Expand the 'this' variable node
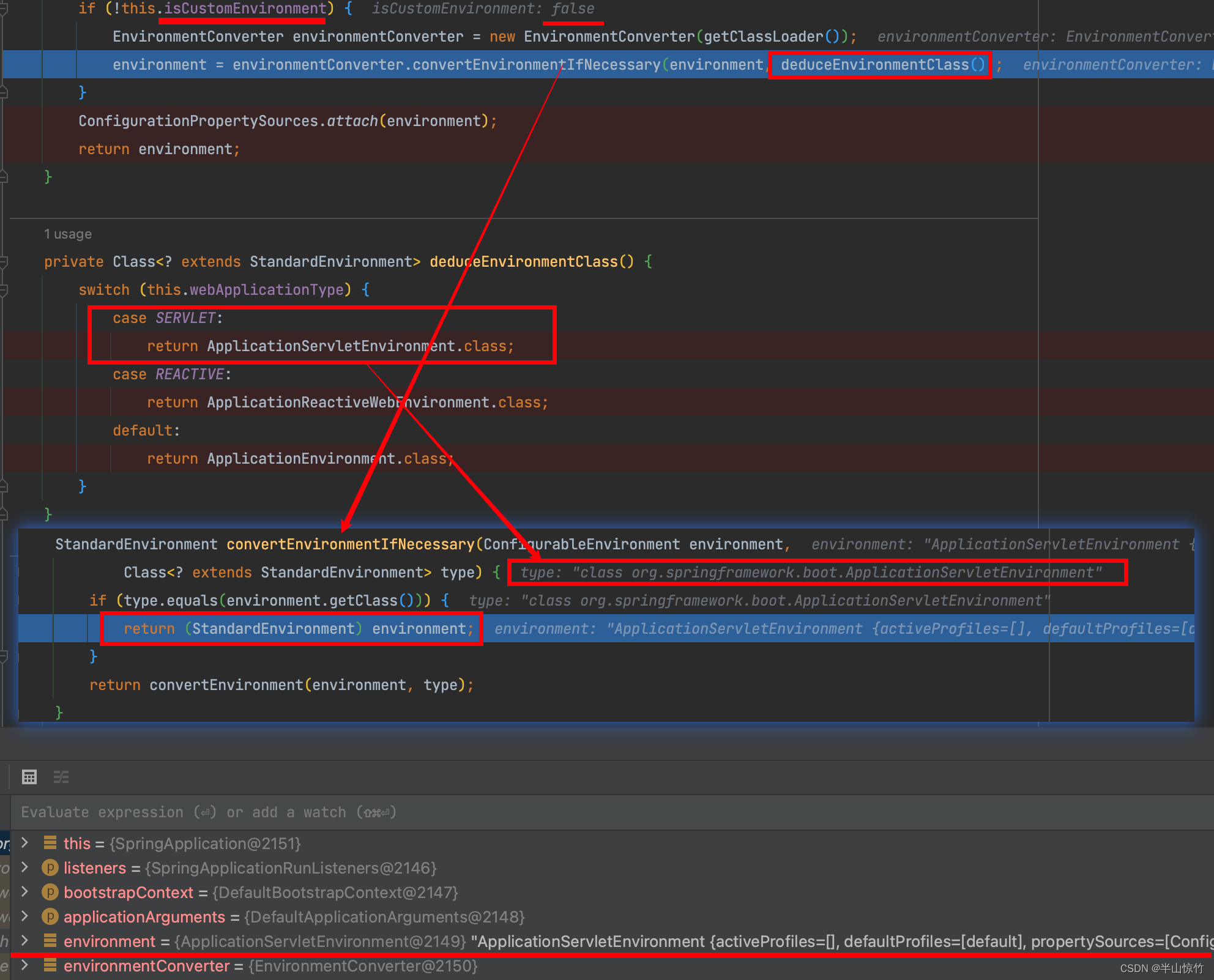The height and width of the screenshot is (980, 1214). pyautogui.click(x=25, y=843)
